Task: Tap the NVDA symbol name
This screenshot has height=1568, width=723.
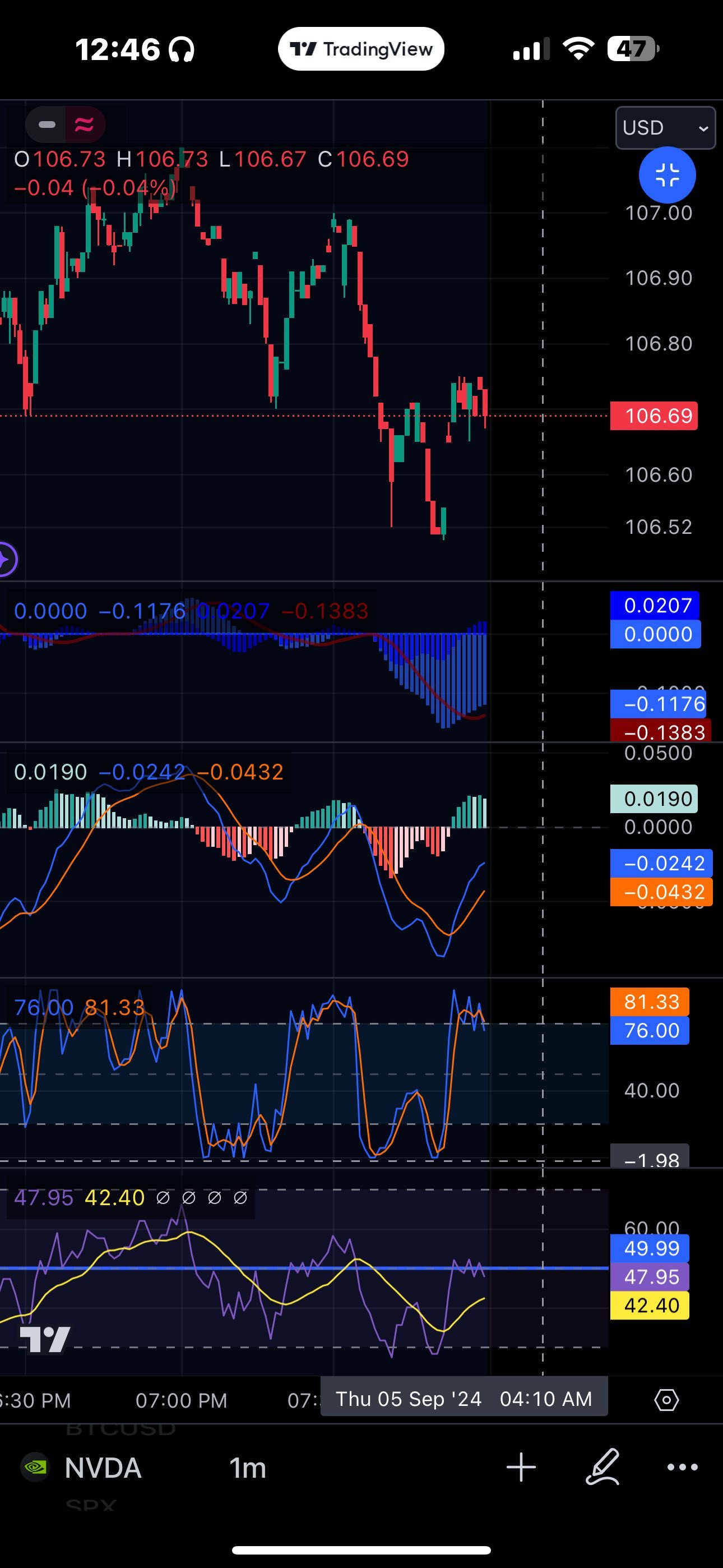Action: pos(103,1468)
